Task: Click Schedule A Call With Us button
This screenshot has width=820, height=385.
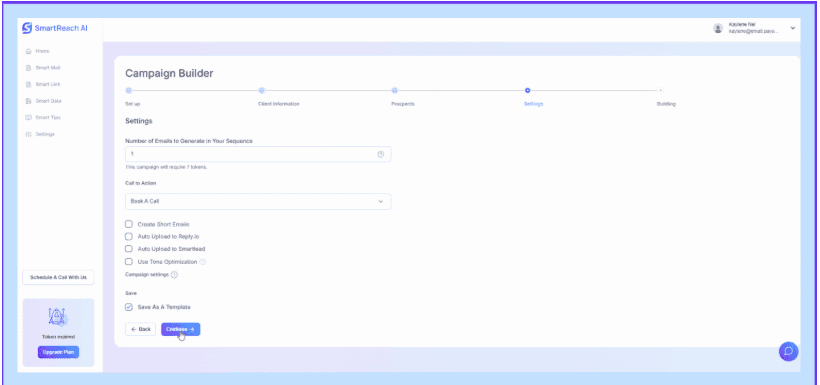Action: click(x=58, y=277)
